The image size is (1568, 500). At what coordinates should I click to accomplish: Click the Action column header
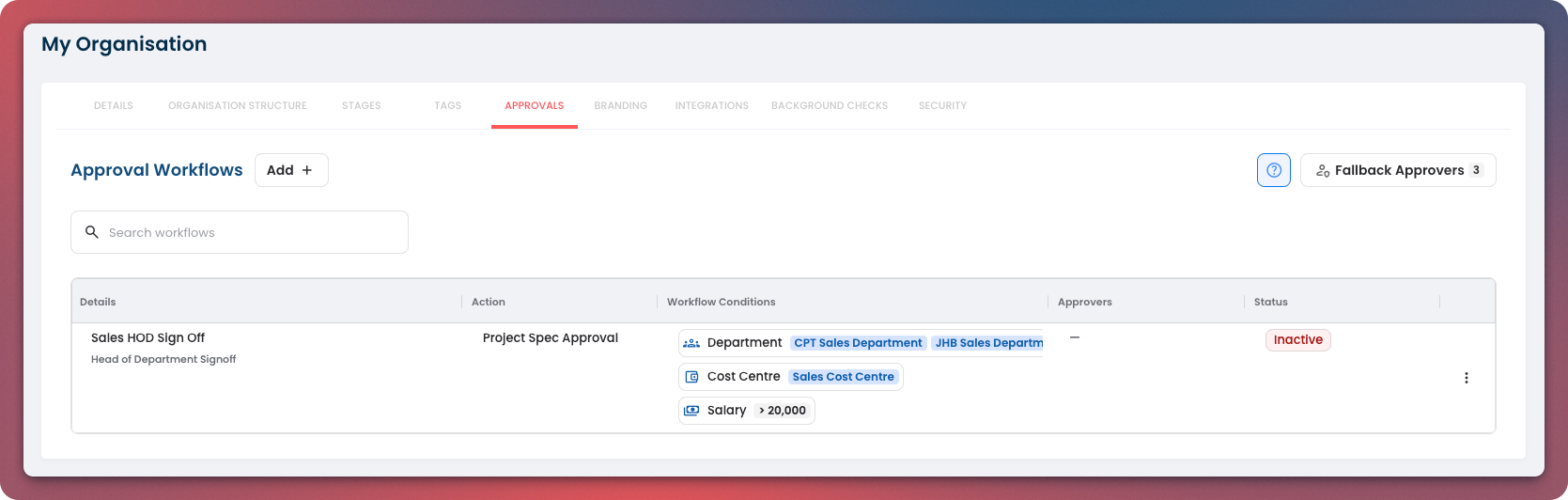pyautogui.click(x=489, y=302)
